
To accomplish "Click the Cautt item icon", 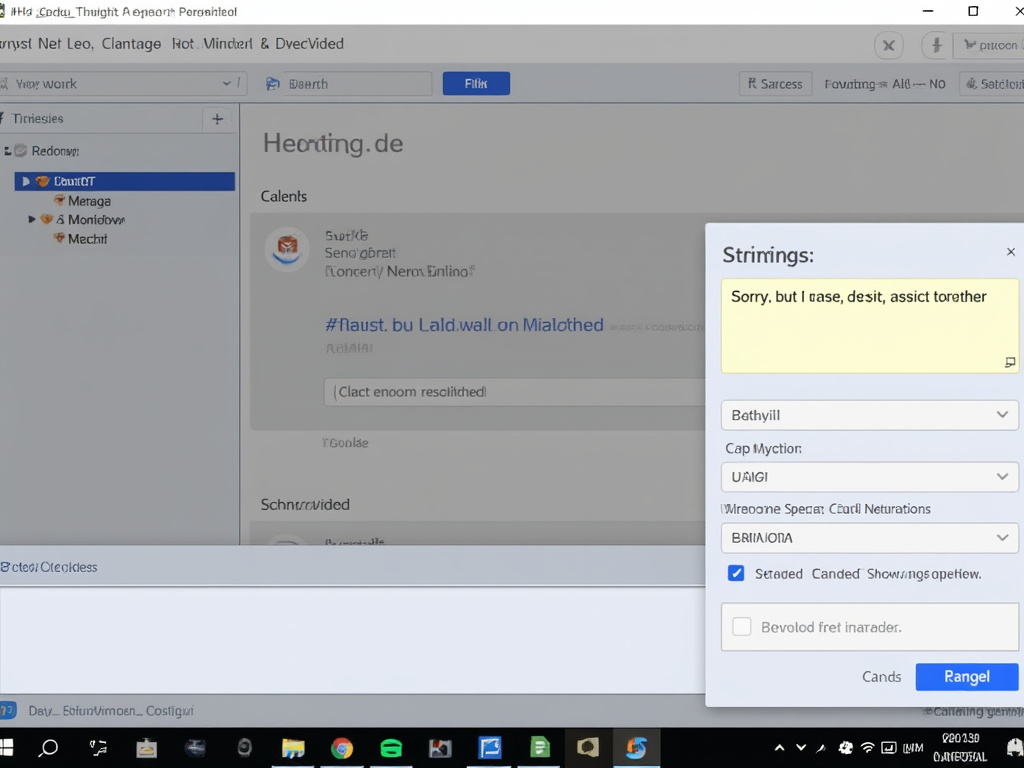I will pyautogui.click(x=43, y=181).
